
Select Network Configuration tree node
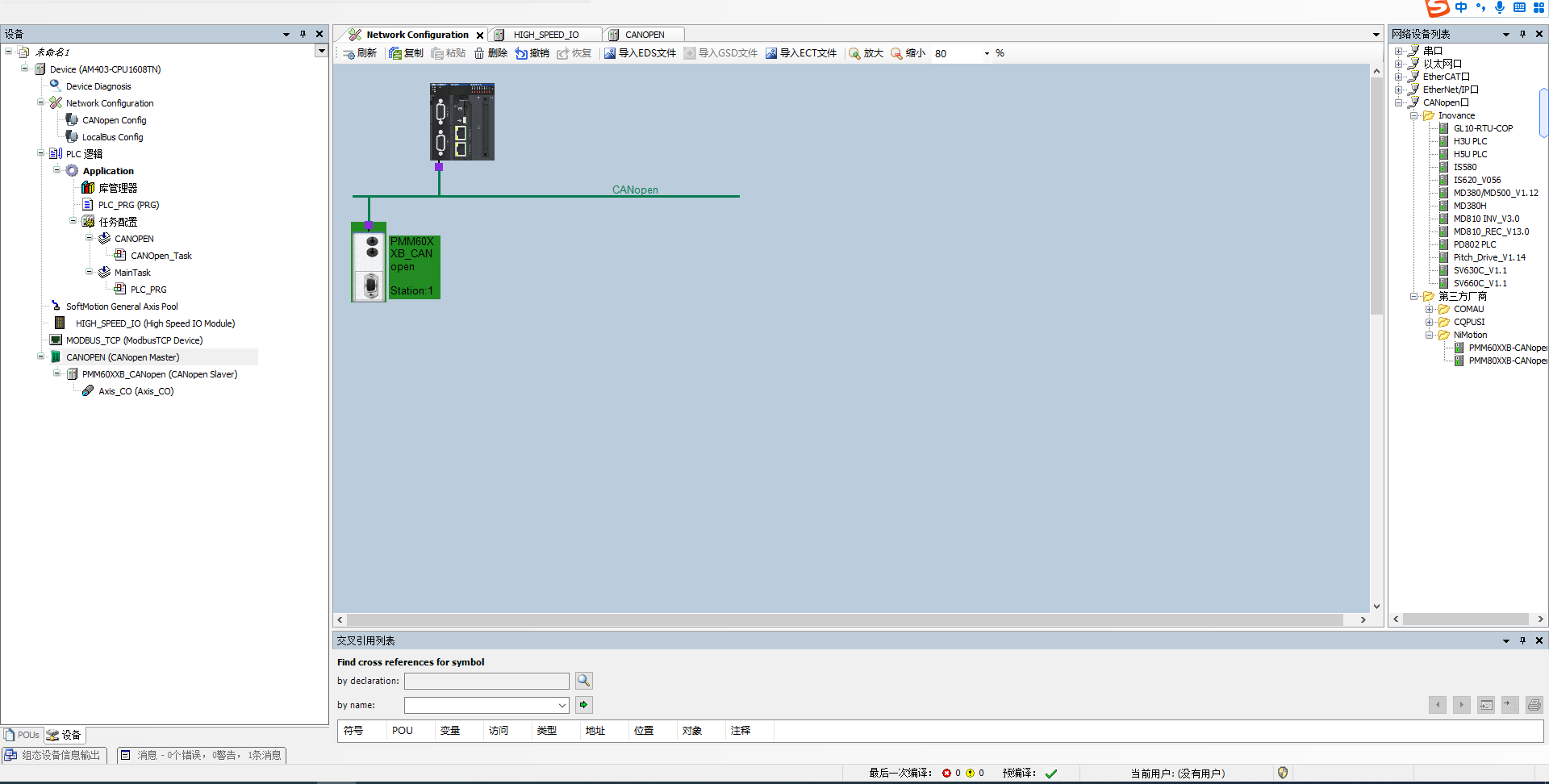(x=110, y=103)
